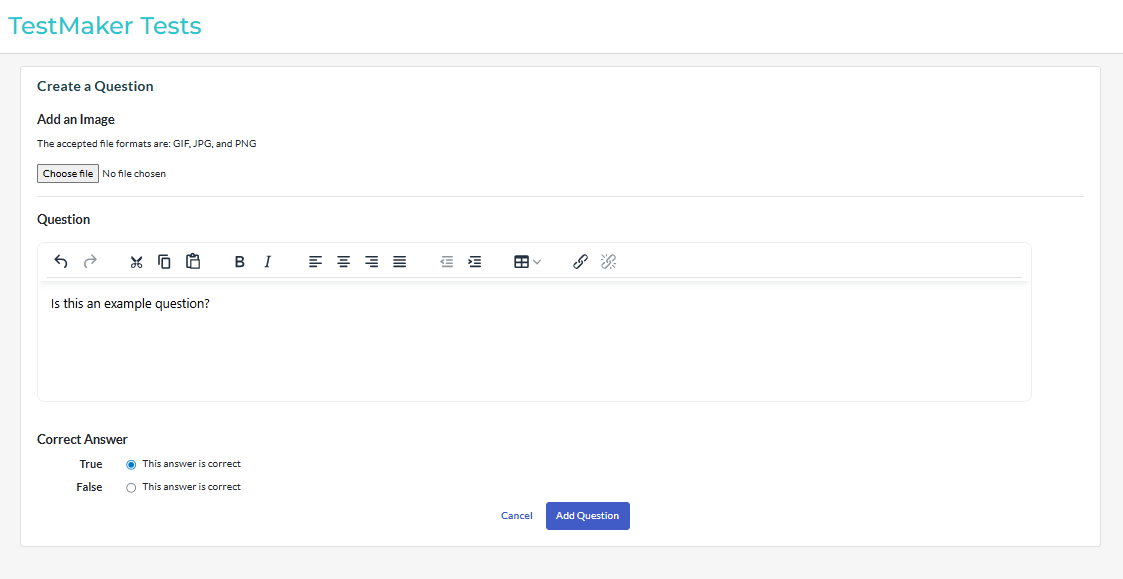Click the Redo arrow icon
Viewport: 1123px width, 579px height.
[90, 262]
